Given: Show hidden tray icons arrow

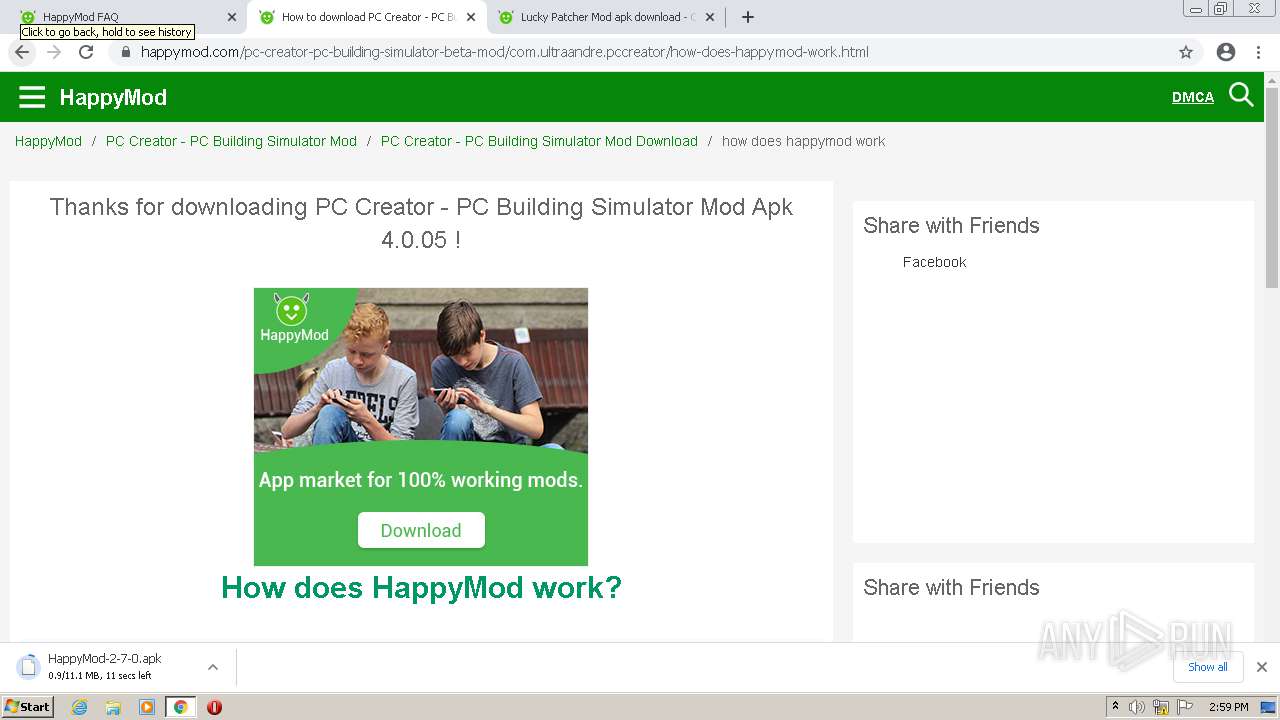Looking at the screenshot, I should point(1115,707).
